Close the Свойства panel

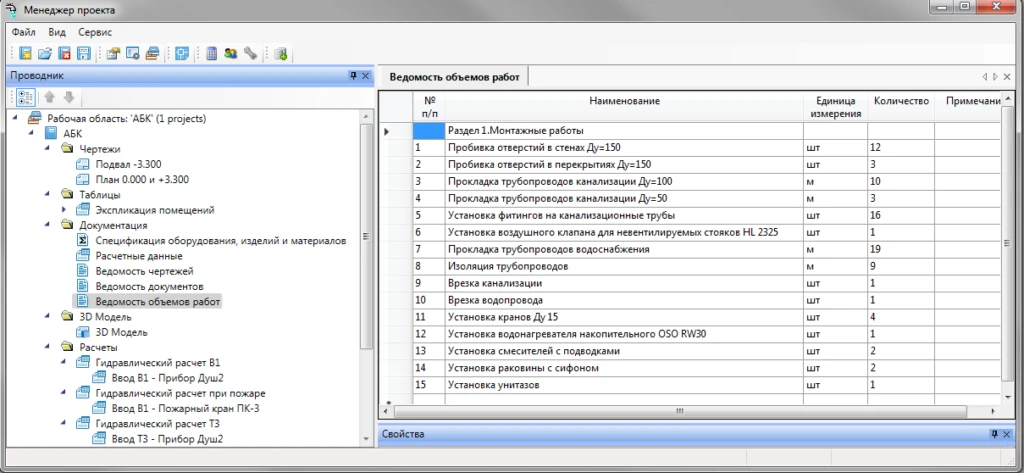coord(1007,435)
